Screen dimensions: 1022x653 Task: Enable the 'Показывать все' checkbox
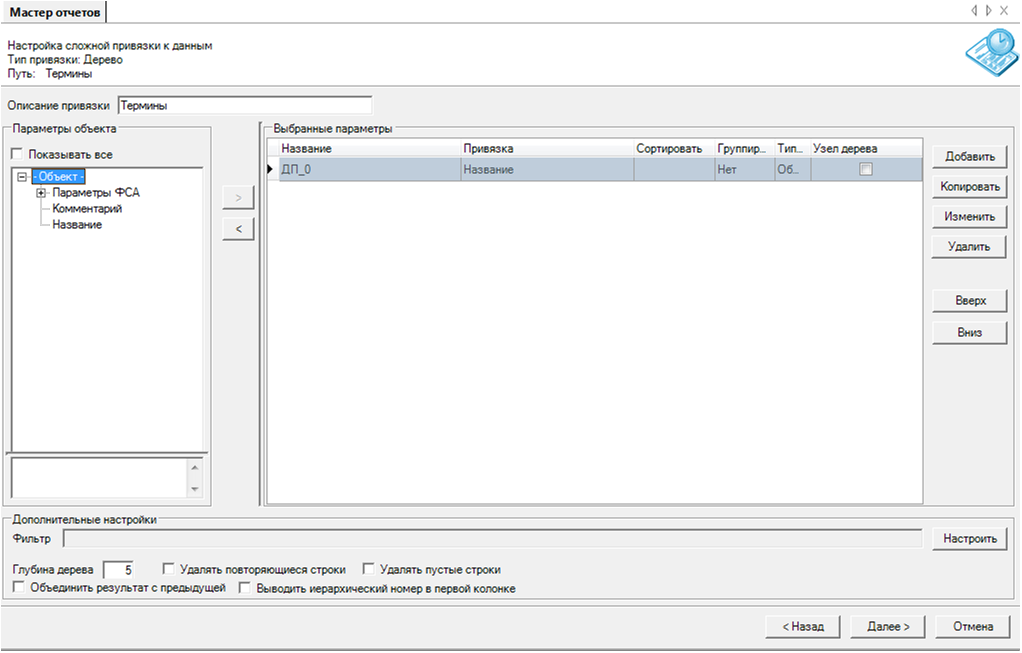(x=17, y=155)
